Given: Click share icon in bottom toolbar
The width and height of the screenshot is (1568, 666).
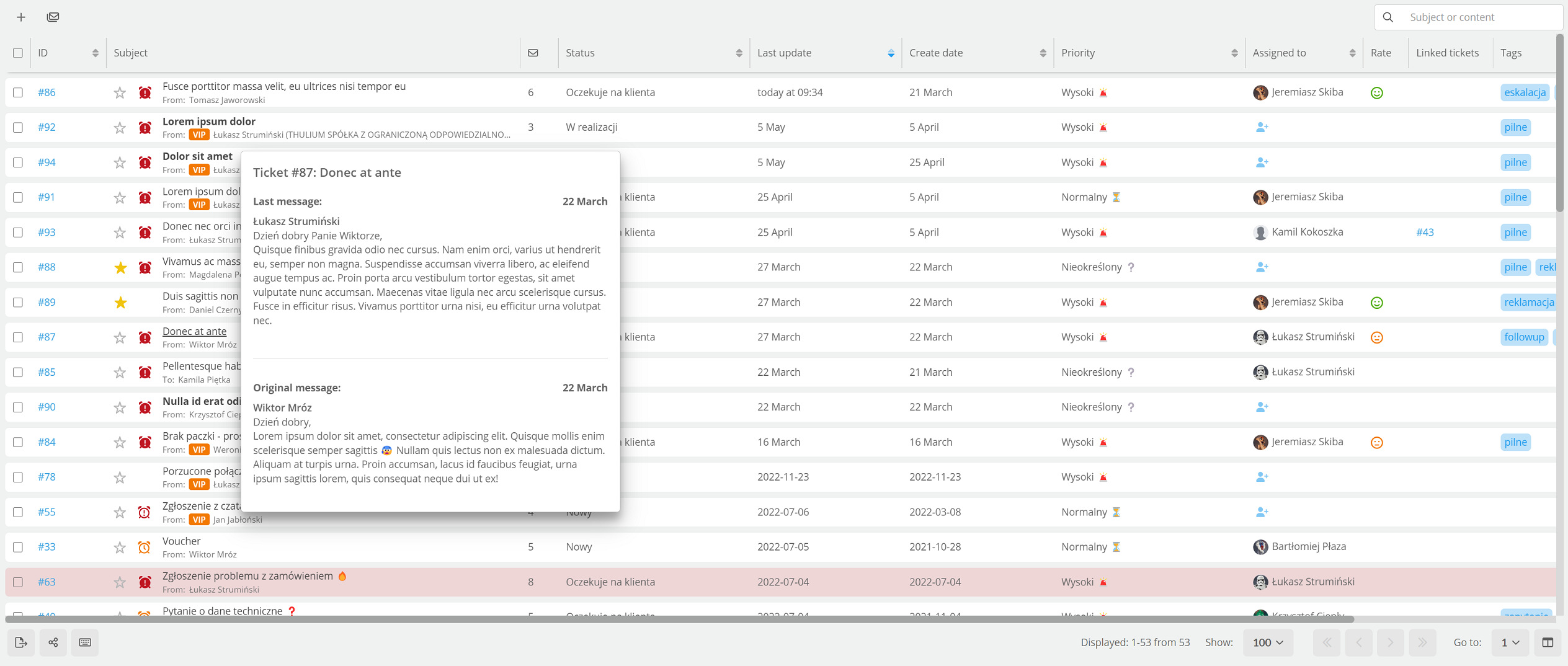Looking at the screenshot, I should click(53, 642).
